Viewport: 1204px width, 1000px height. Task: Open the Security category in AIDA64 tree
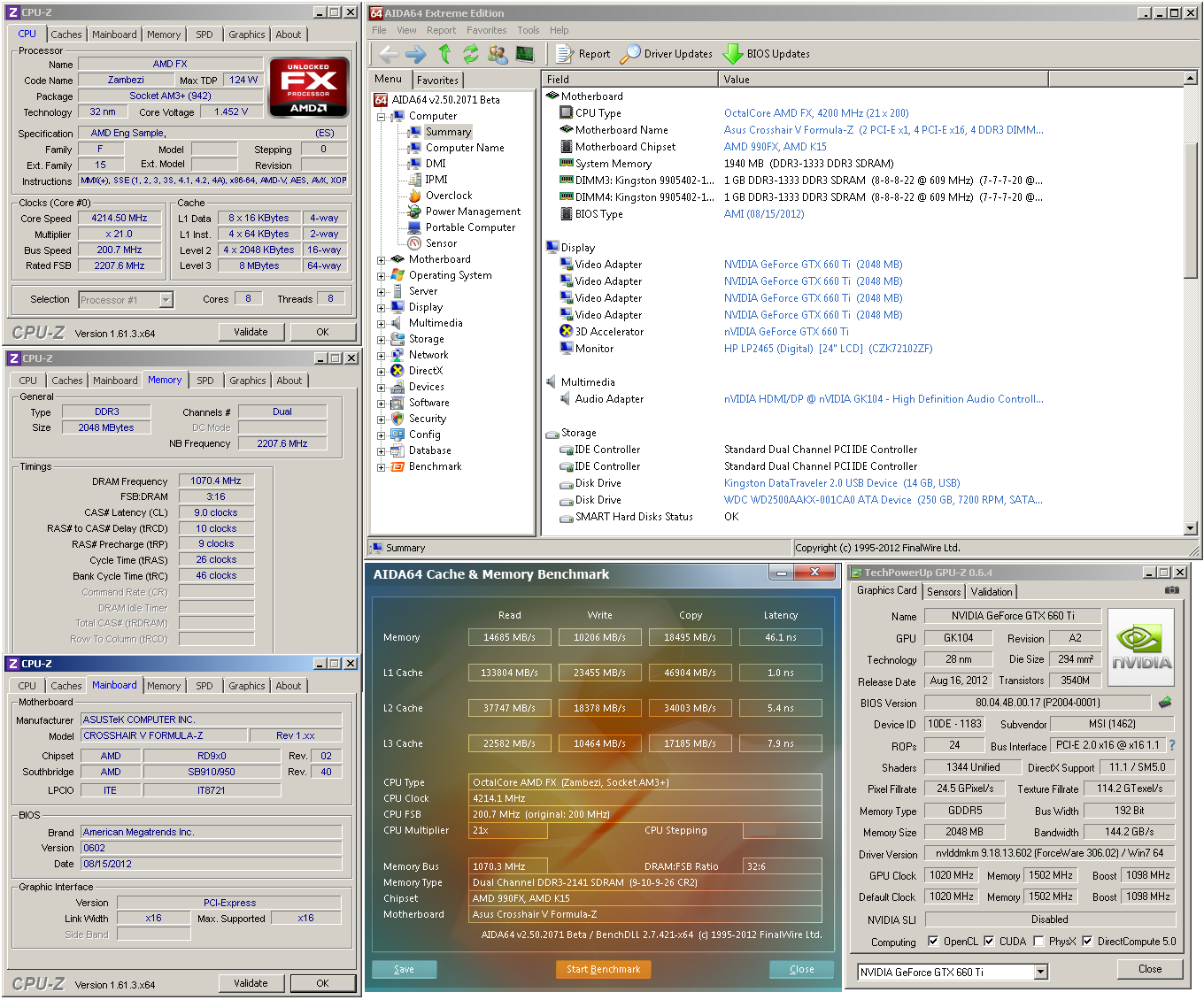[x=427, y=419]
